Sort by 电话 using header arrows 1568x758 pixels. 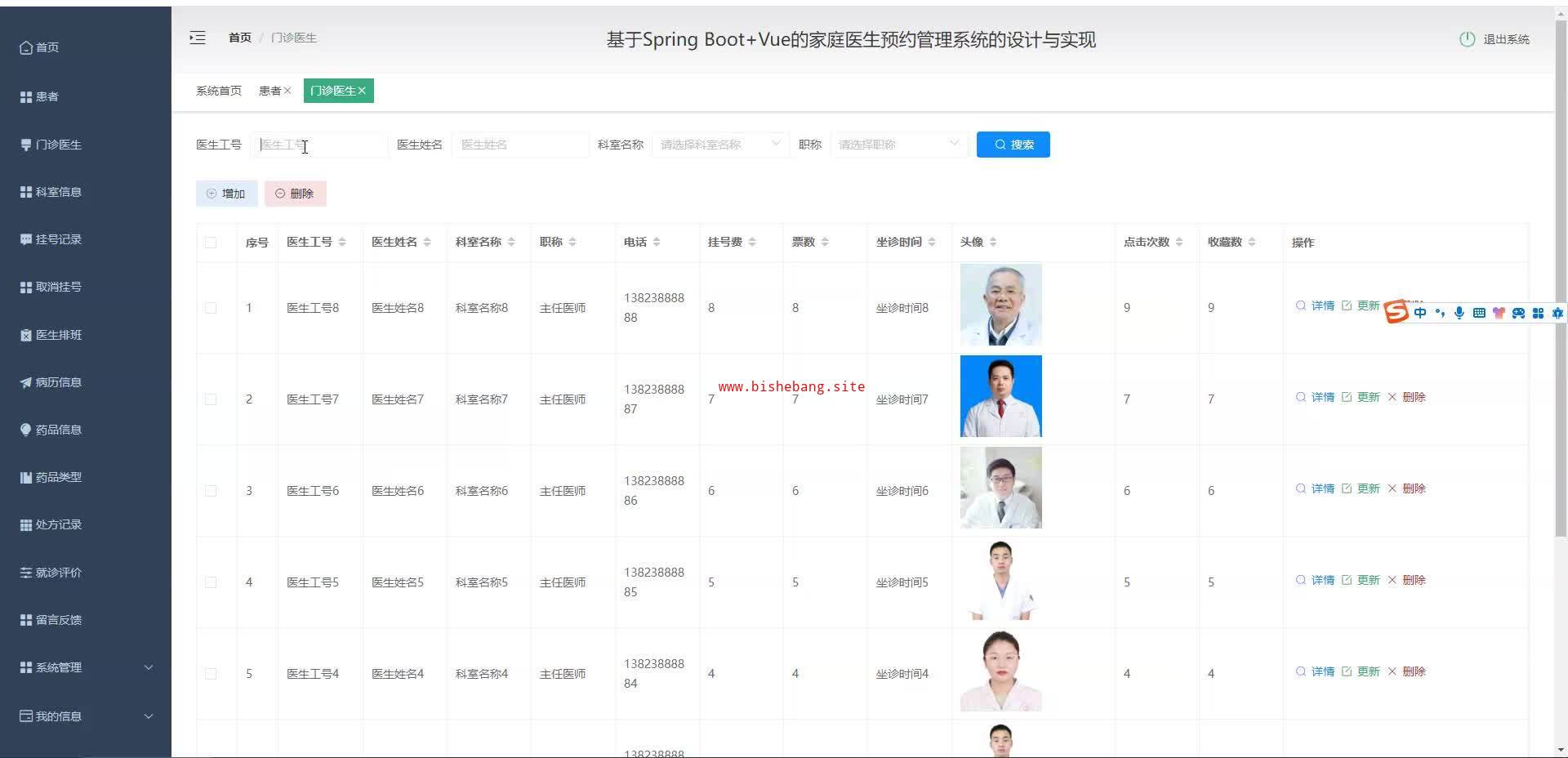[x=657, y=242]
